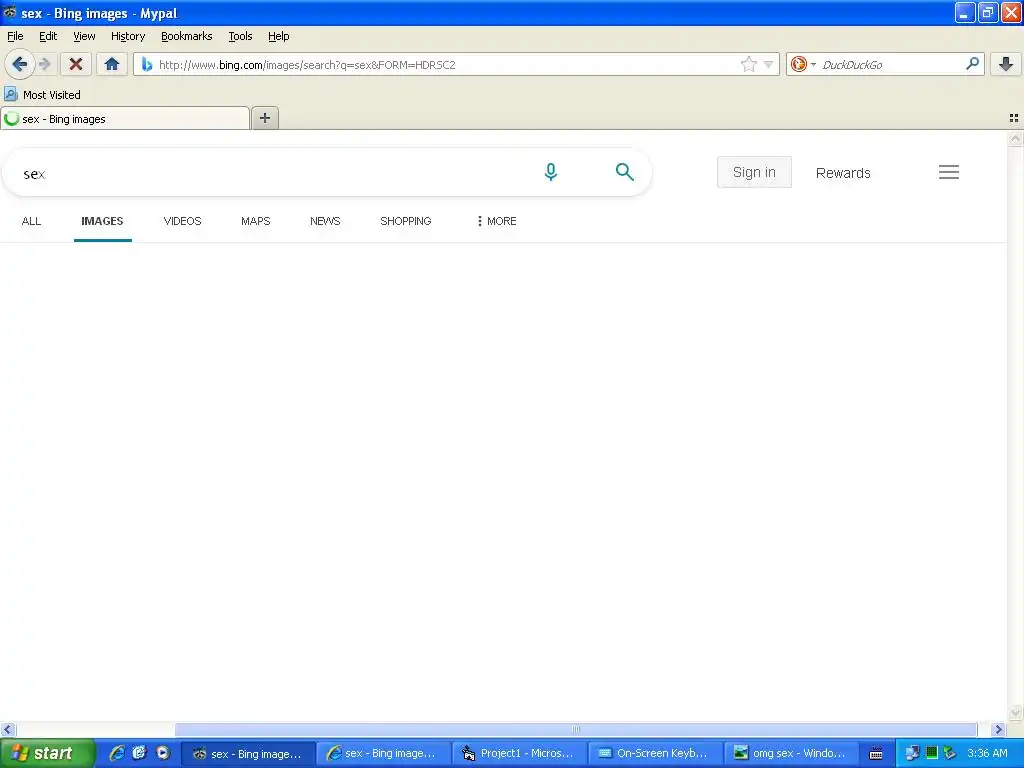Click the network computers tray icon
1024x768 pixels.
[912, 753]
